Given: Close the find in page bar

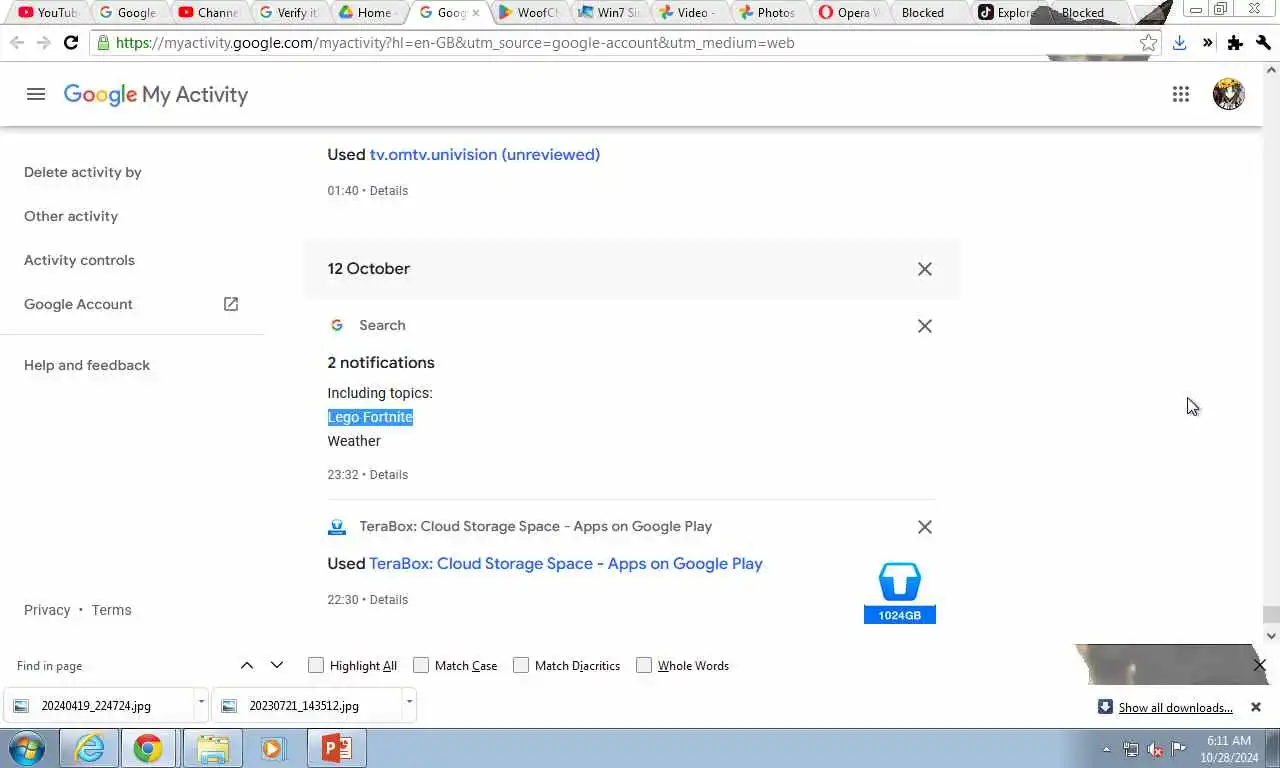Looking at the screenshot, I should [1259, 665].
